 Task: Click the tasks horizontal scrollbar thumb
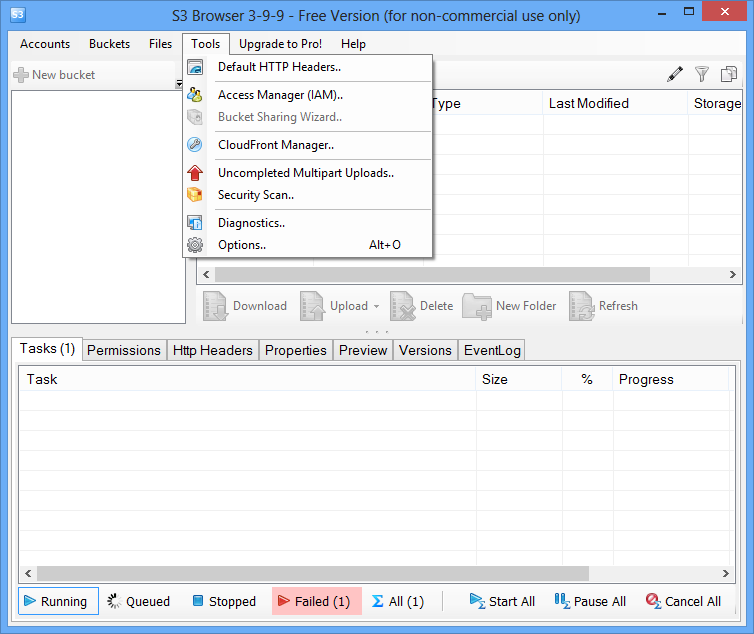tap(313, 573)
